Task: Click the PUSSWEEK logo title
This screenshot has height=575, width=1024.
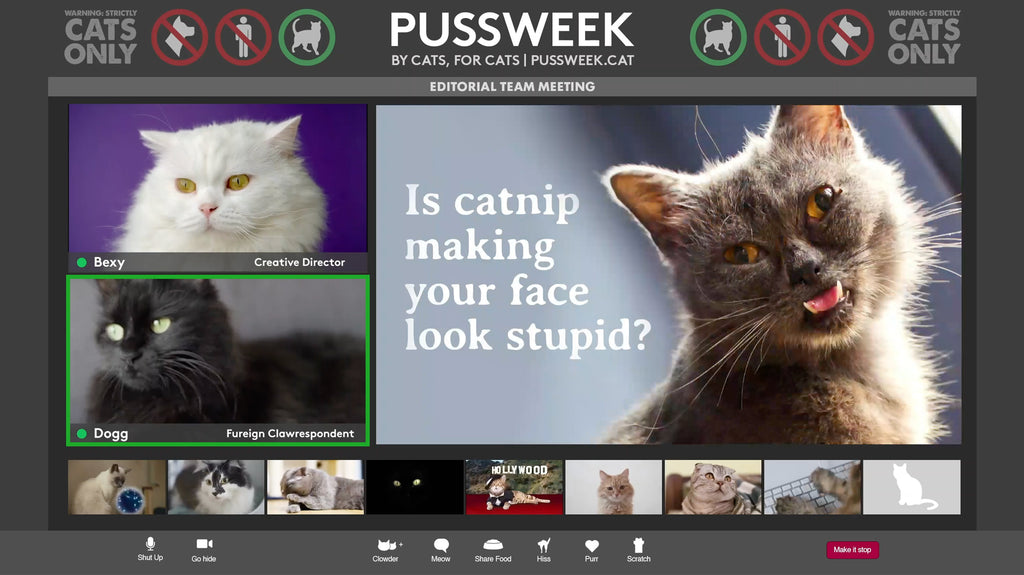Action: pos(511,31)
